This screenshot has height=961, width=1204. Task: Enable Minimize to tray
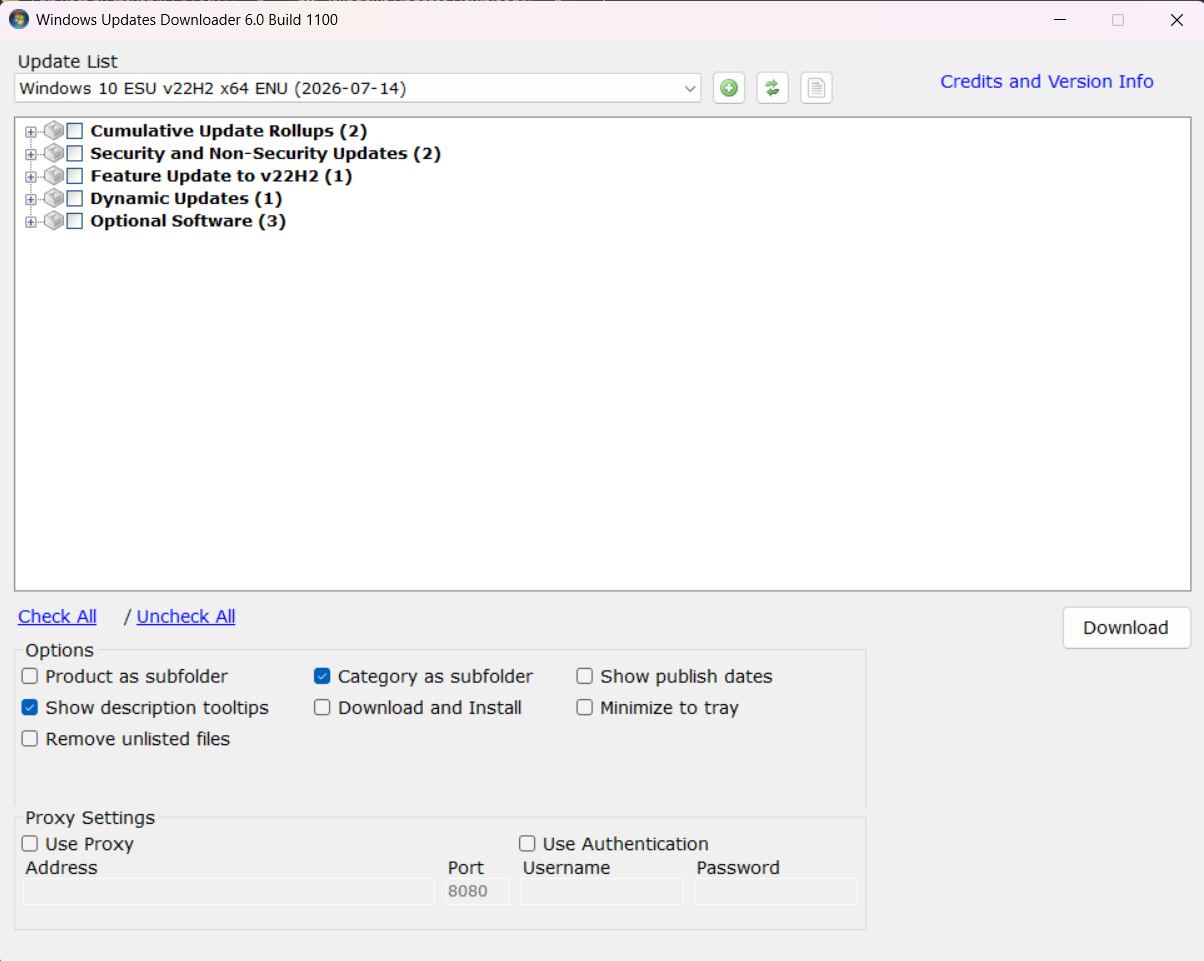(585, 707)
